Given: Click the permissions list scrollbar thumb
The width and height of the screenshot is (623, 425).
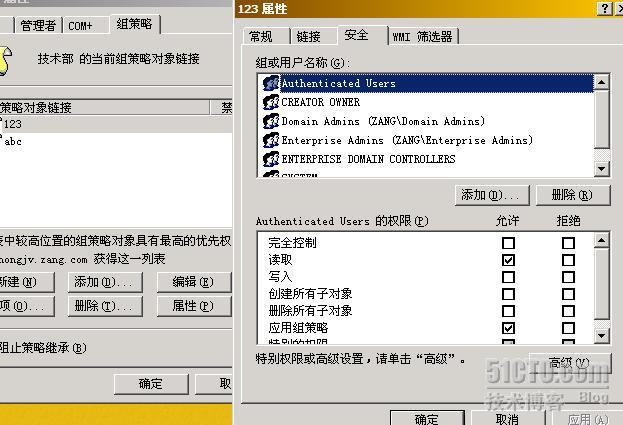Looking at the screenshot, I should (602, 283).
